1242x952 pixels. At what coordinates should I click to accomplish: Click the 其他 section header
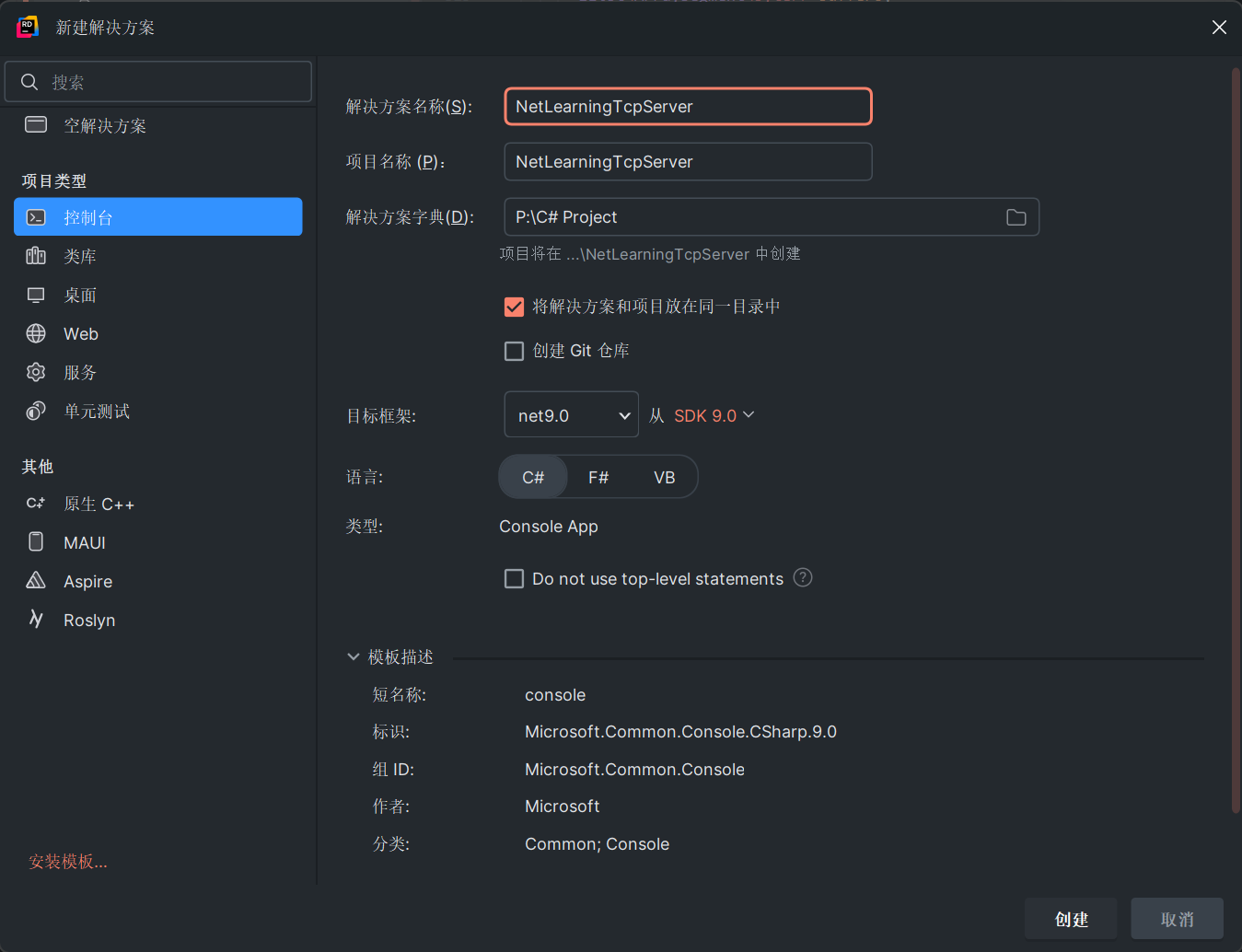pos(38,467)
